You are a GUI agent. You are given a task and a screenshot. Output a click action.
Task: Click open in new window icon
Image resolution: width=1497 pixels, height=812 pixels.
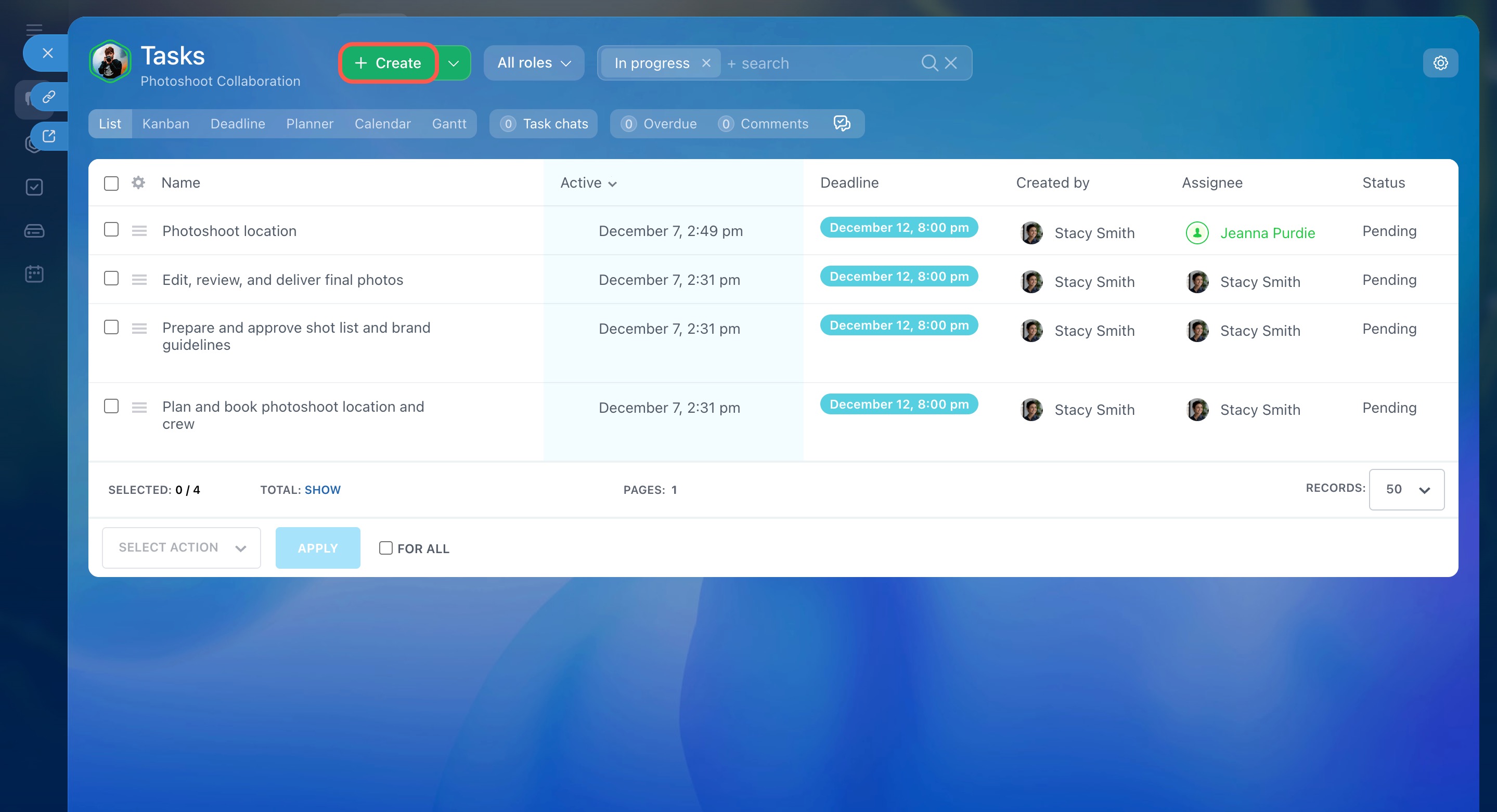pyautogui.click(x=49, y=136)
